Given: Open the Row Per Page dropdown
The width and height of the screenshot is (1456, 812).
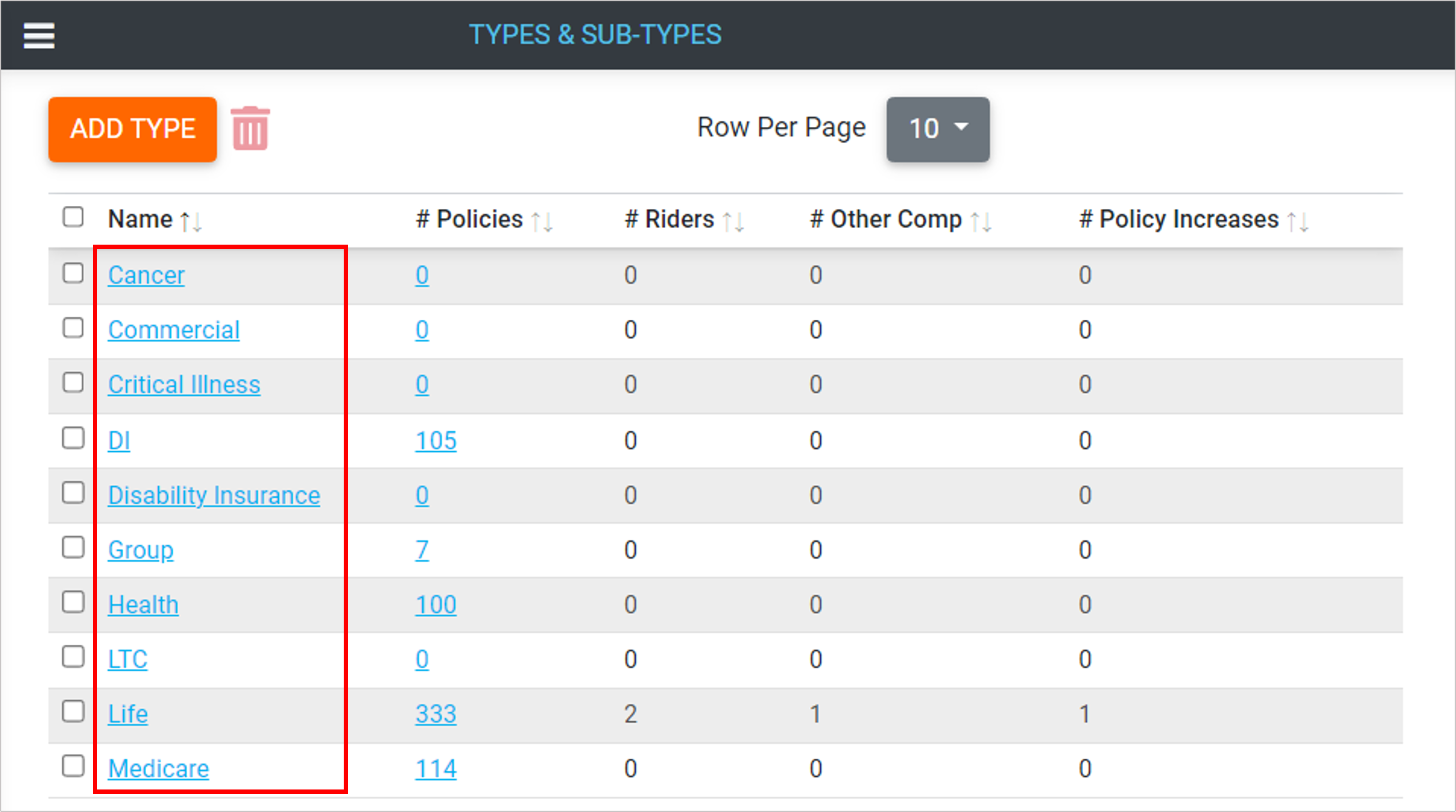Looking at the screenshot, I should click(938, 129).
